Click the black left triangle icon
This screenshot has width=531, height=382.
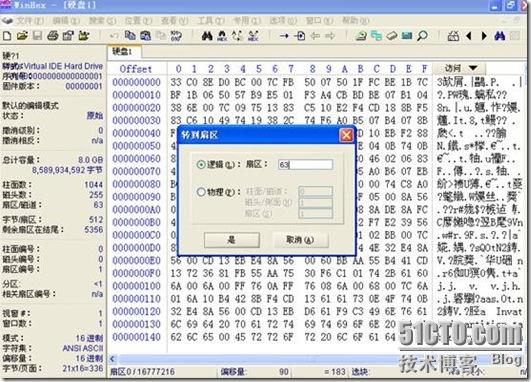point(469,36)
